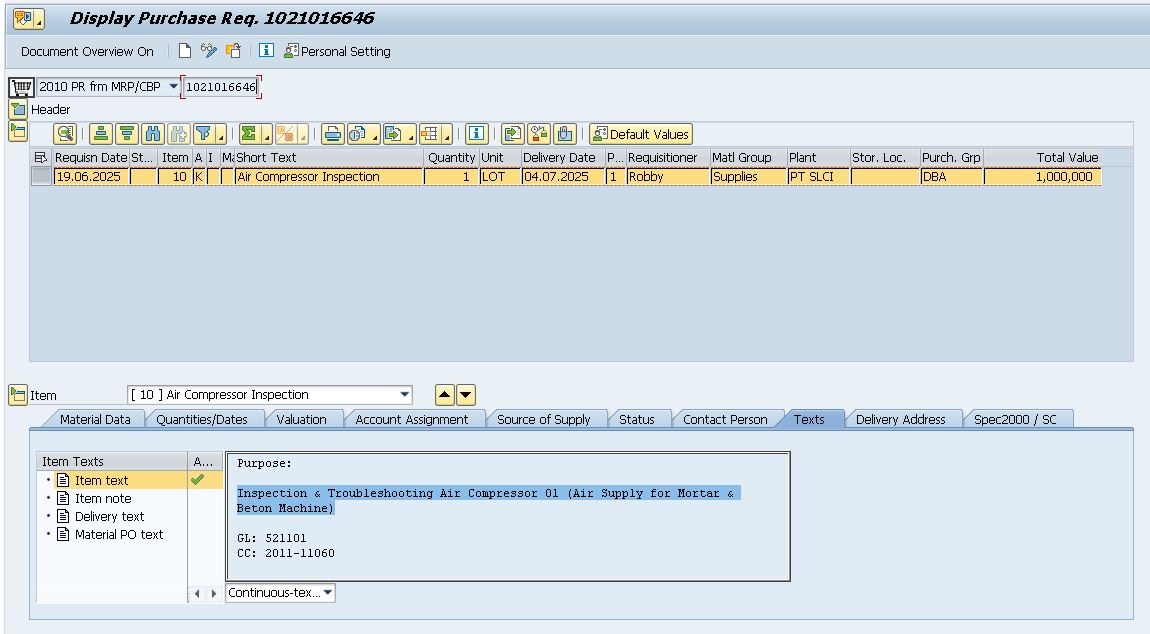
Task: Click the Short Text cell Air Compressor Inspection
Action: click(329, 176)
